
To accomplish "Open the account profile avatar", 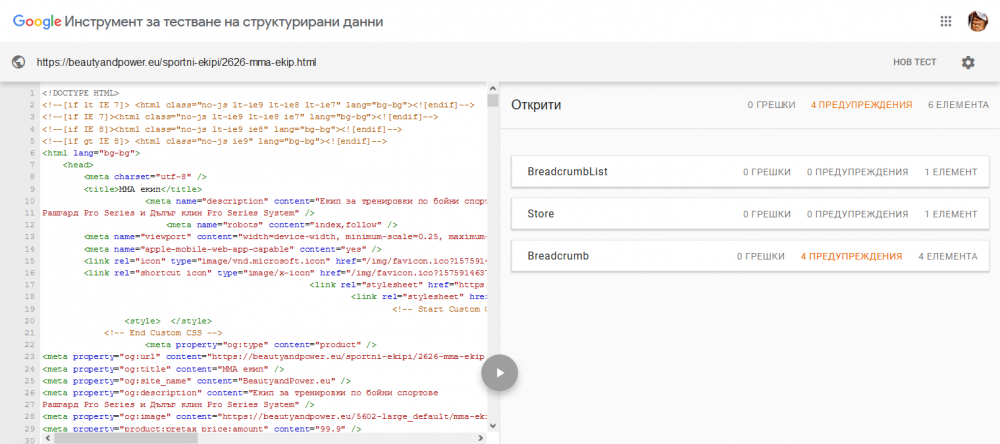I will tap(977, 21).
